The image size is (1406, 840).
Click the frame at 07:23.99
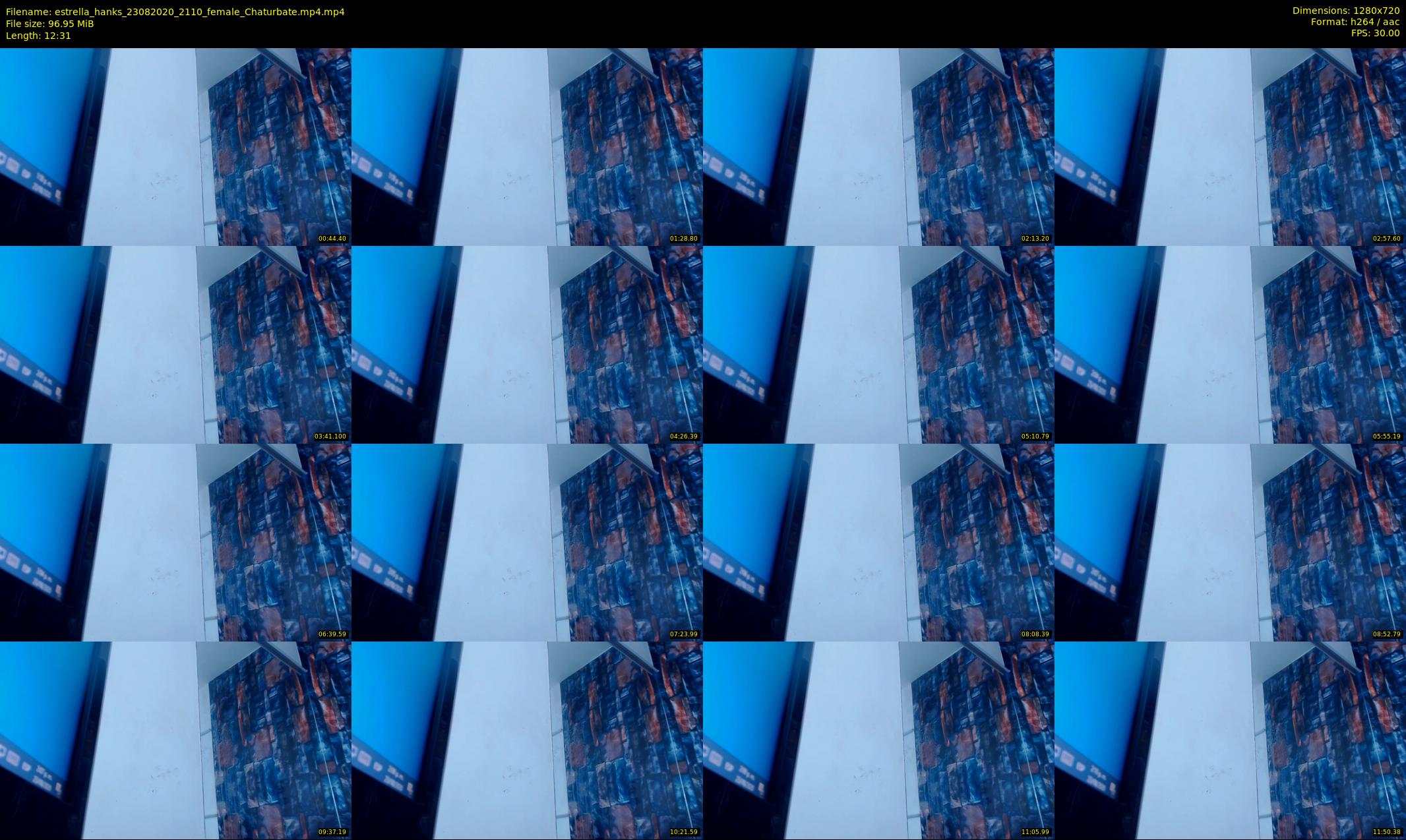(527, 542)
